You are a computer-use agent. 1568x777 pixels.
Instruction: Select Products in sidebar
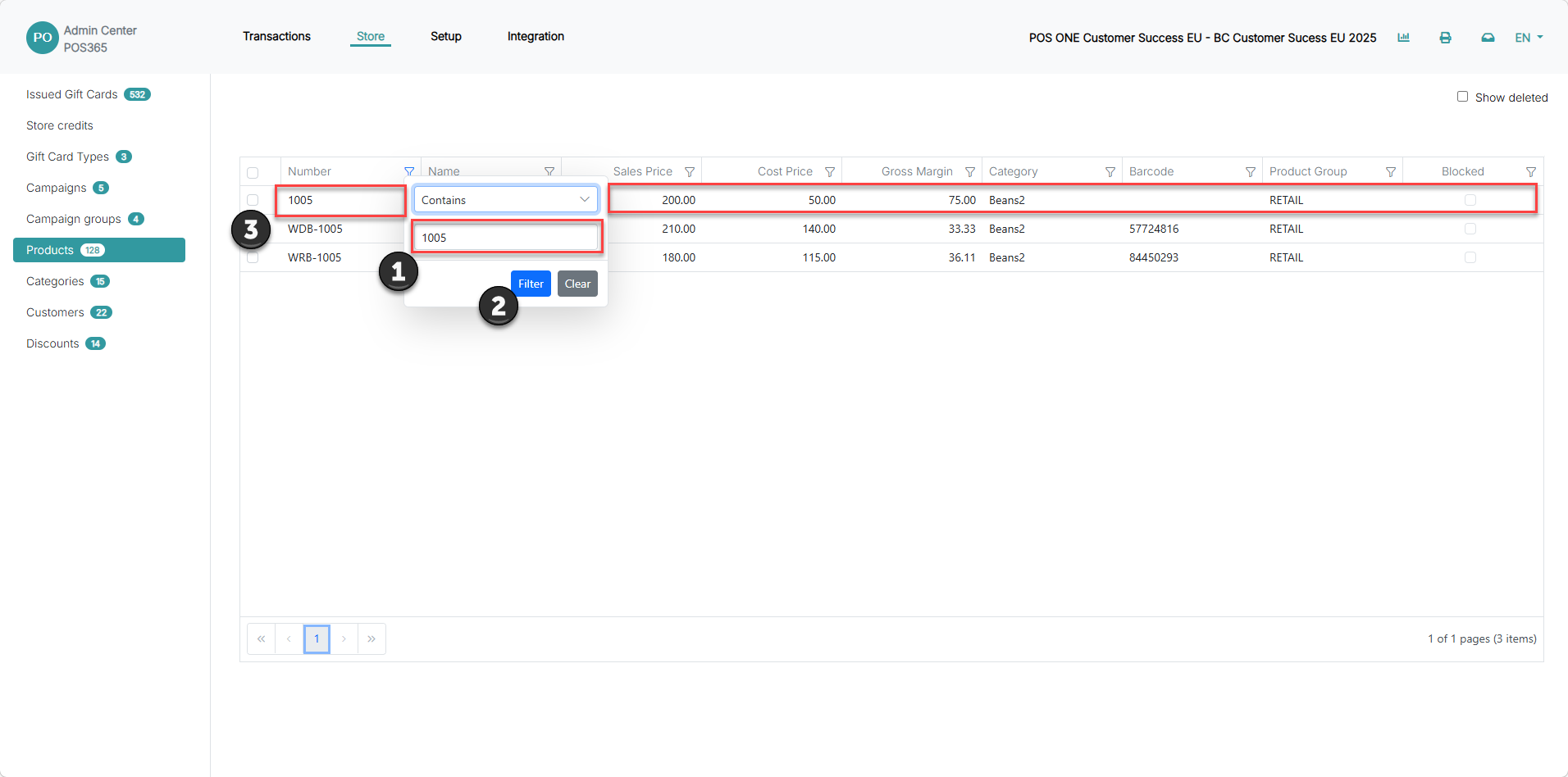[x=99, y=250]
